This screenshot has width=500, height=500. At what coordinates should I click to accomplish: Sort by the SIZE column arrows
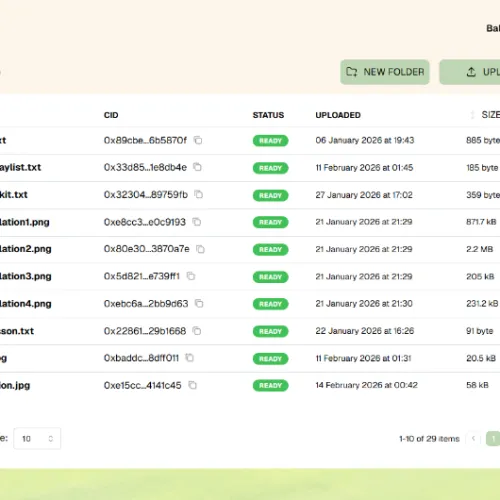point(472,115)
